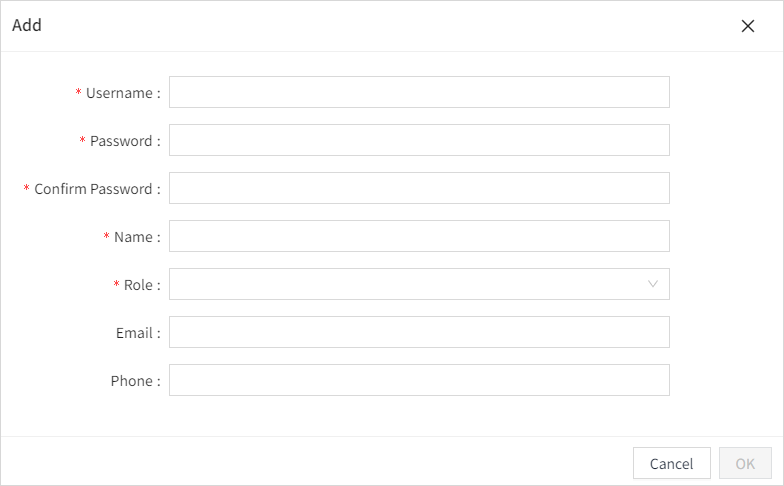
Task: Focus the Phone input field
Action: (x=419, y=380)
